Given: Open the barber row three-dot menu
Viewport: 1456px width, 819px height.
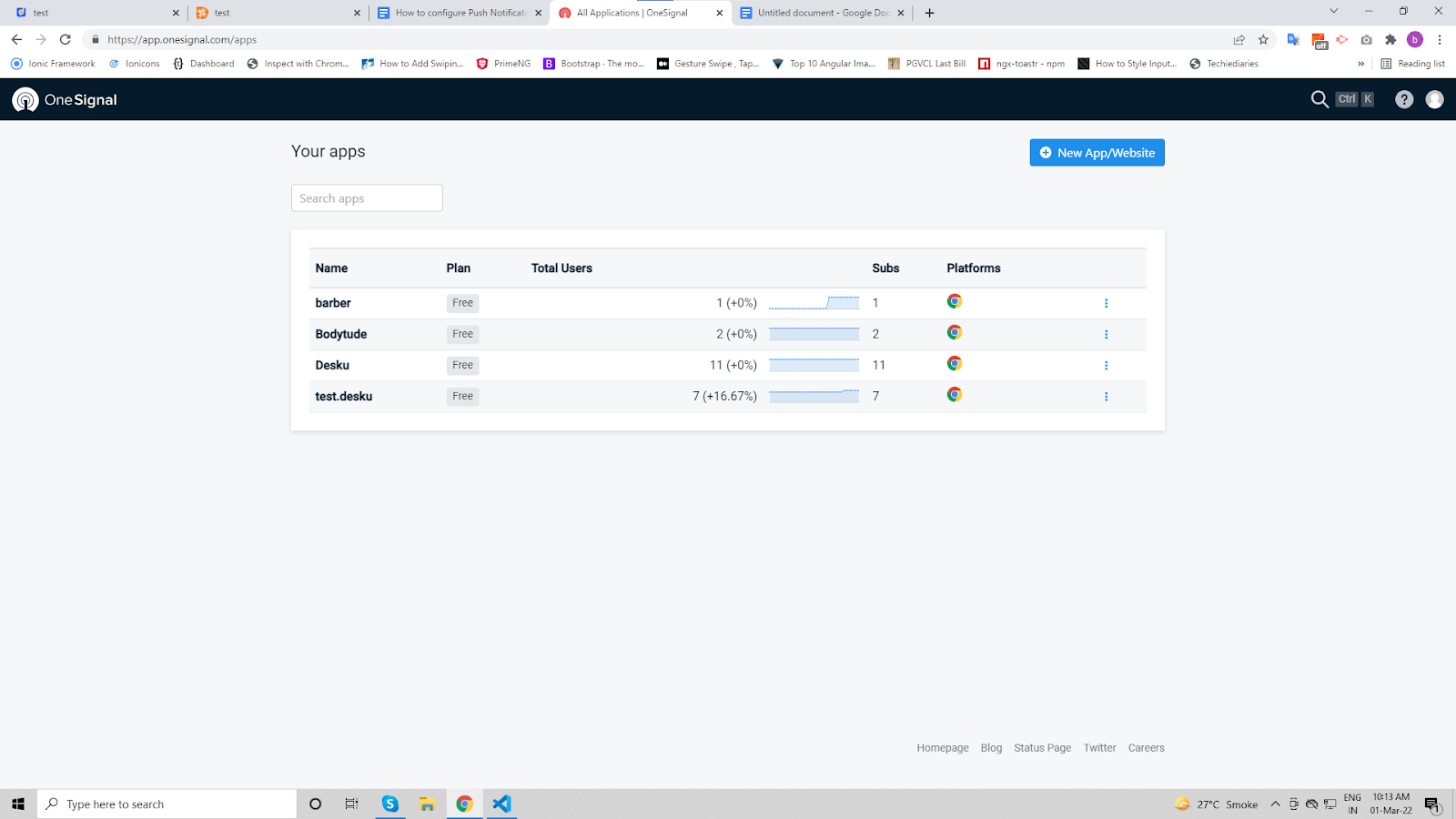Looking at the screenshot, I should (1106, 303).
